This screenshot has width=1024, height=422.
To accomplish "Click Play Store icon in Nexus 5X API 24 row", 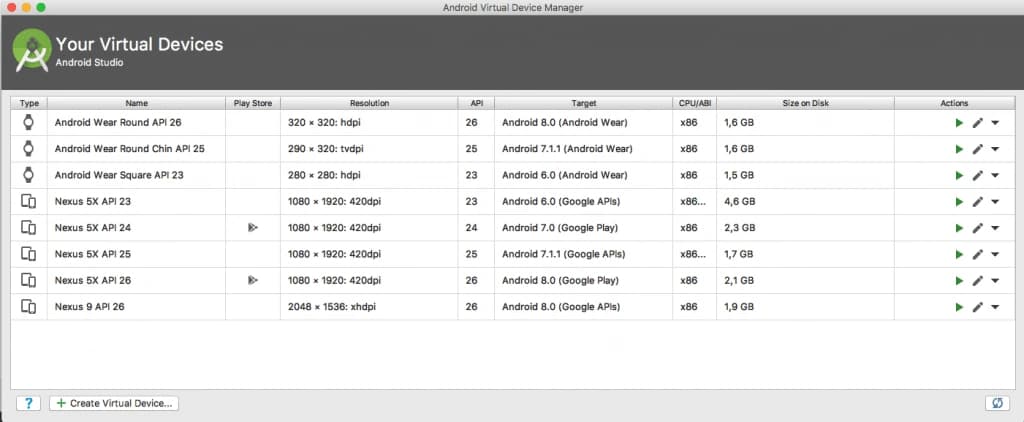I will pyautogui.click(x=253, y=228).
